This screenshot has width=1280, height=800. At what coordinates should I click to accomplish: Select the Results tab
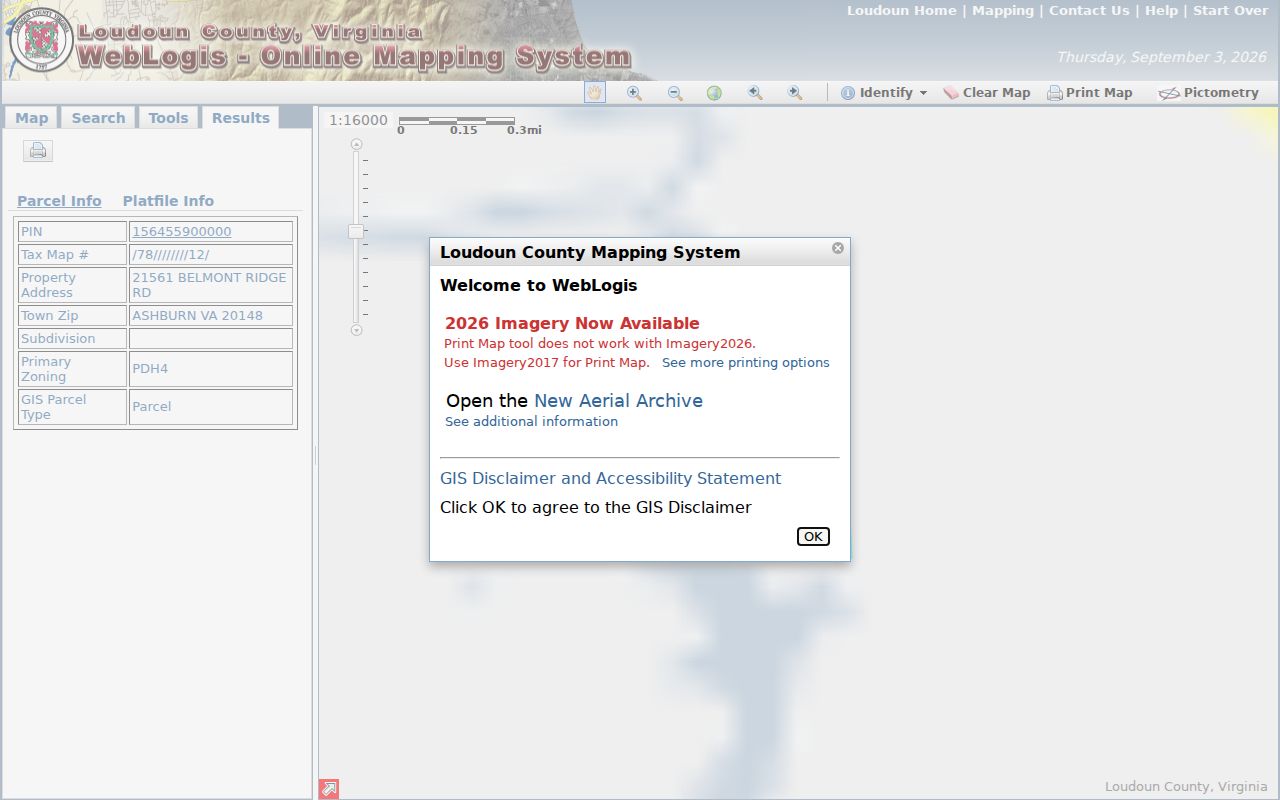coord(240,118)
